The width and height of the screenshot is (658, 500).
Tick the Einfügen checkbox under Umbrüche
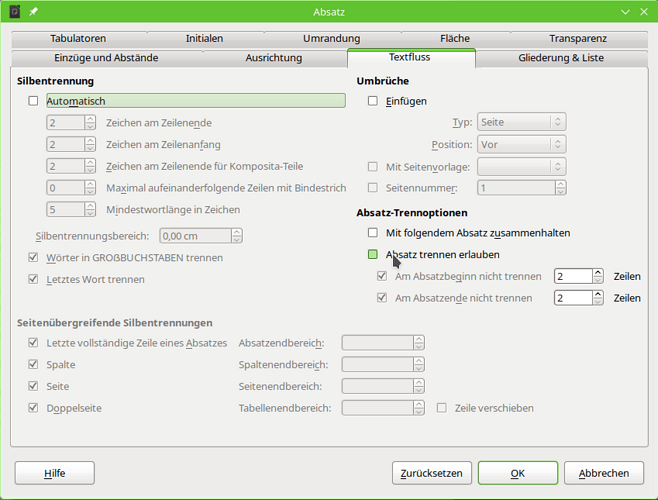373,101
